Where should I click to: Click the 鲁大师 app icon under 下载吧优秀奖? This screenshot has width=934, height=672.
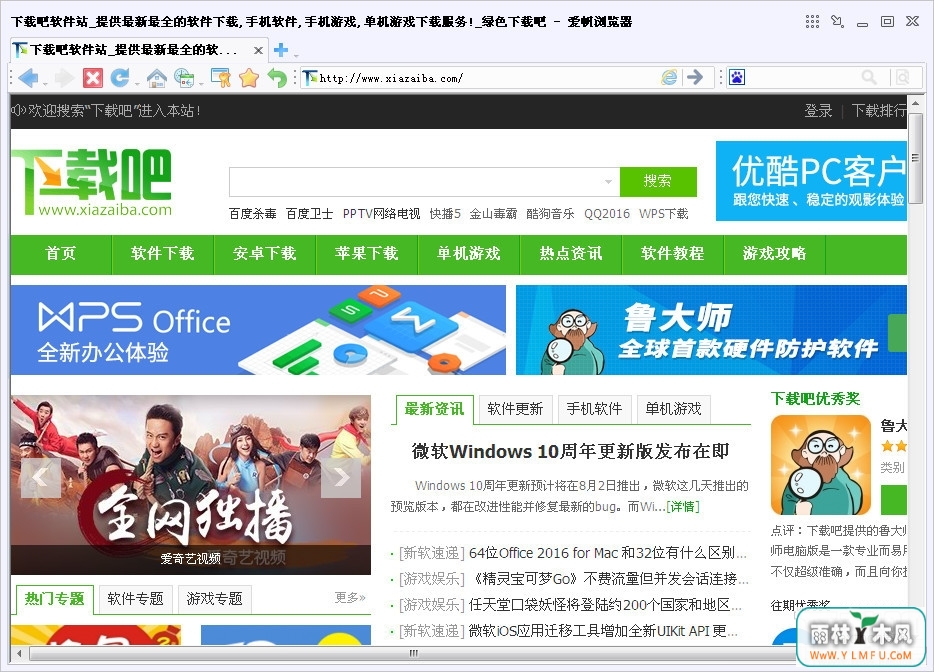(820, 465)
